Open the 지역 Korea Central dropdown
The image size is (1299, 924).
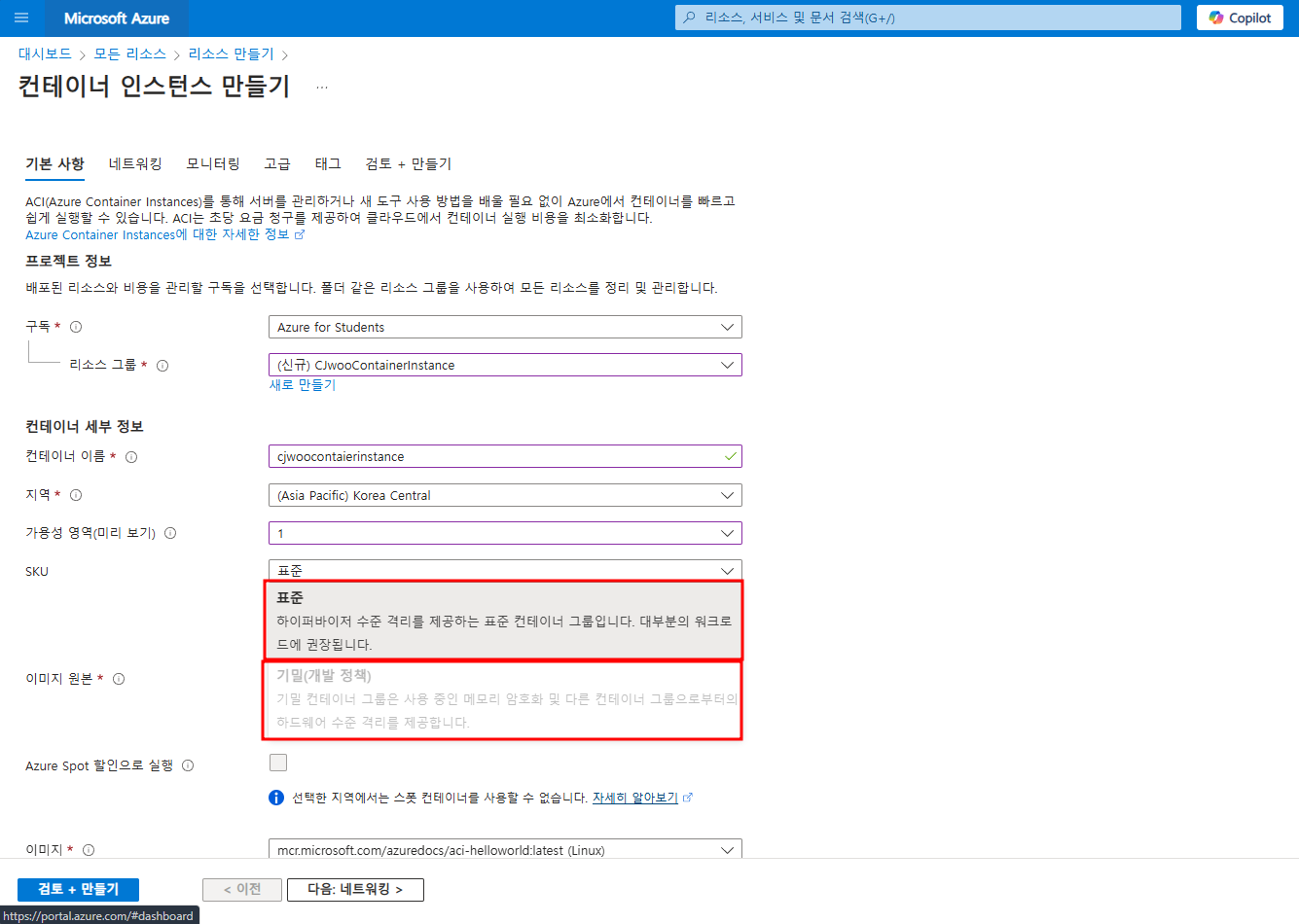pos(505,495)
